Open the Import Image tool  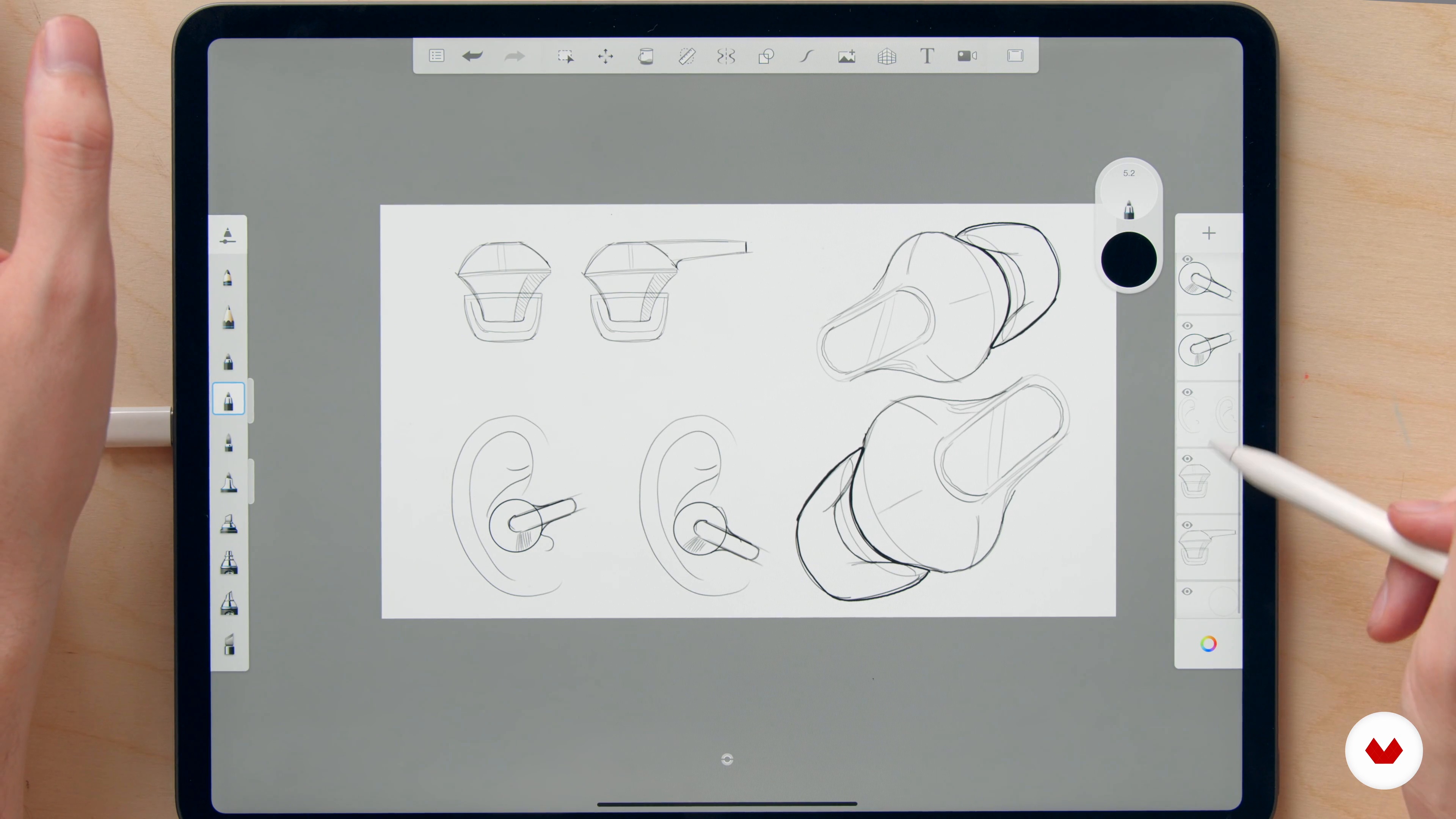pyautogui.click(x=847, y=56)
